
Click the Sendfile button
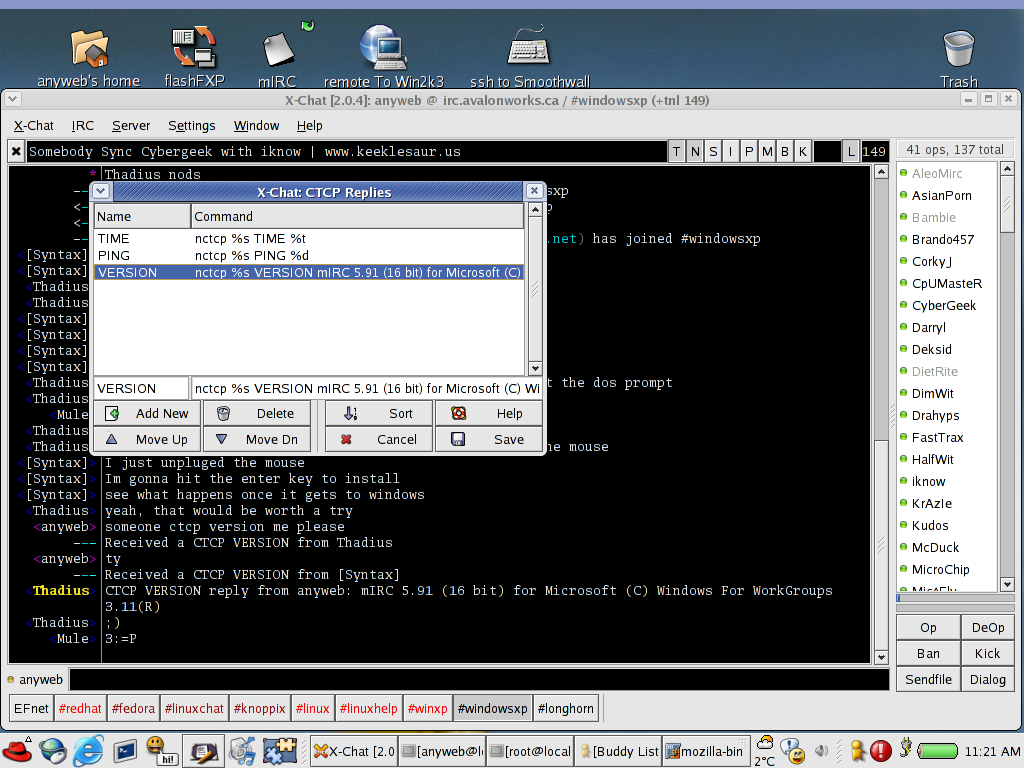(x=928, y=680)
